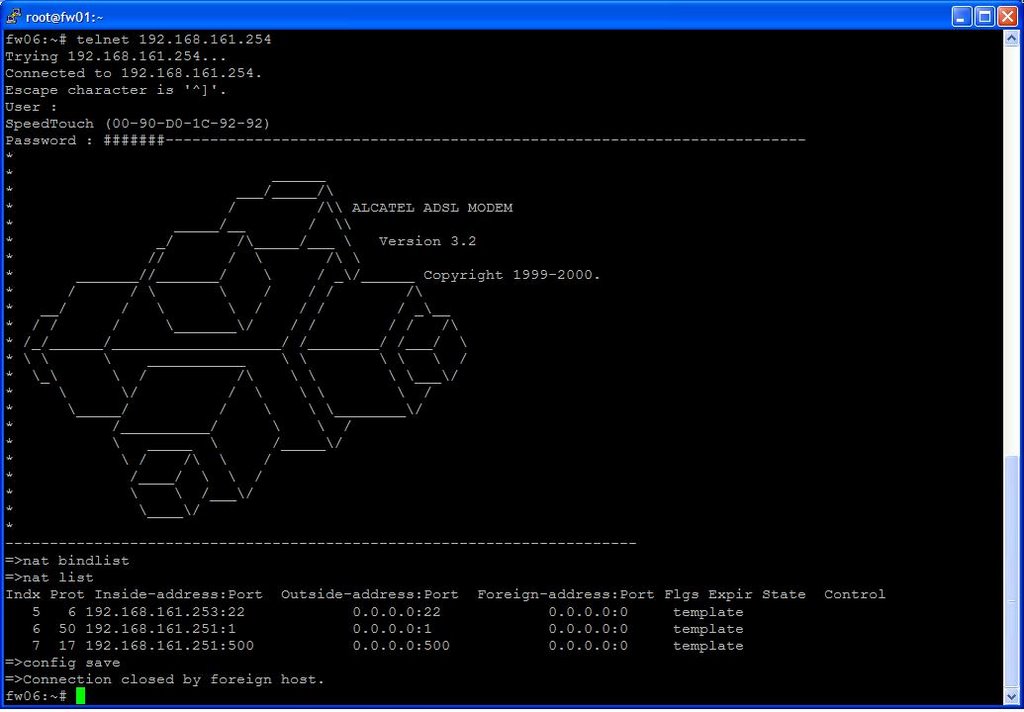Click the 'nat list' command
Image resolution: width=1024 pixels, height=712 pixels.
coord(58,577)
